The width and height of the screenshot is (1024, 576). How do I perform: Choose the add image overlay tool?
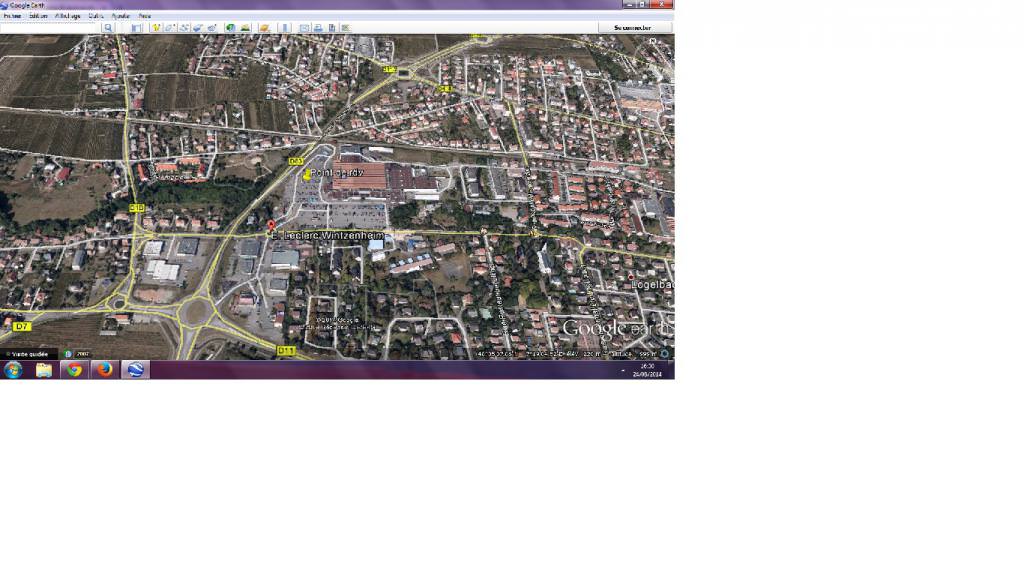[198, 27]
